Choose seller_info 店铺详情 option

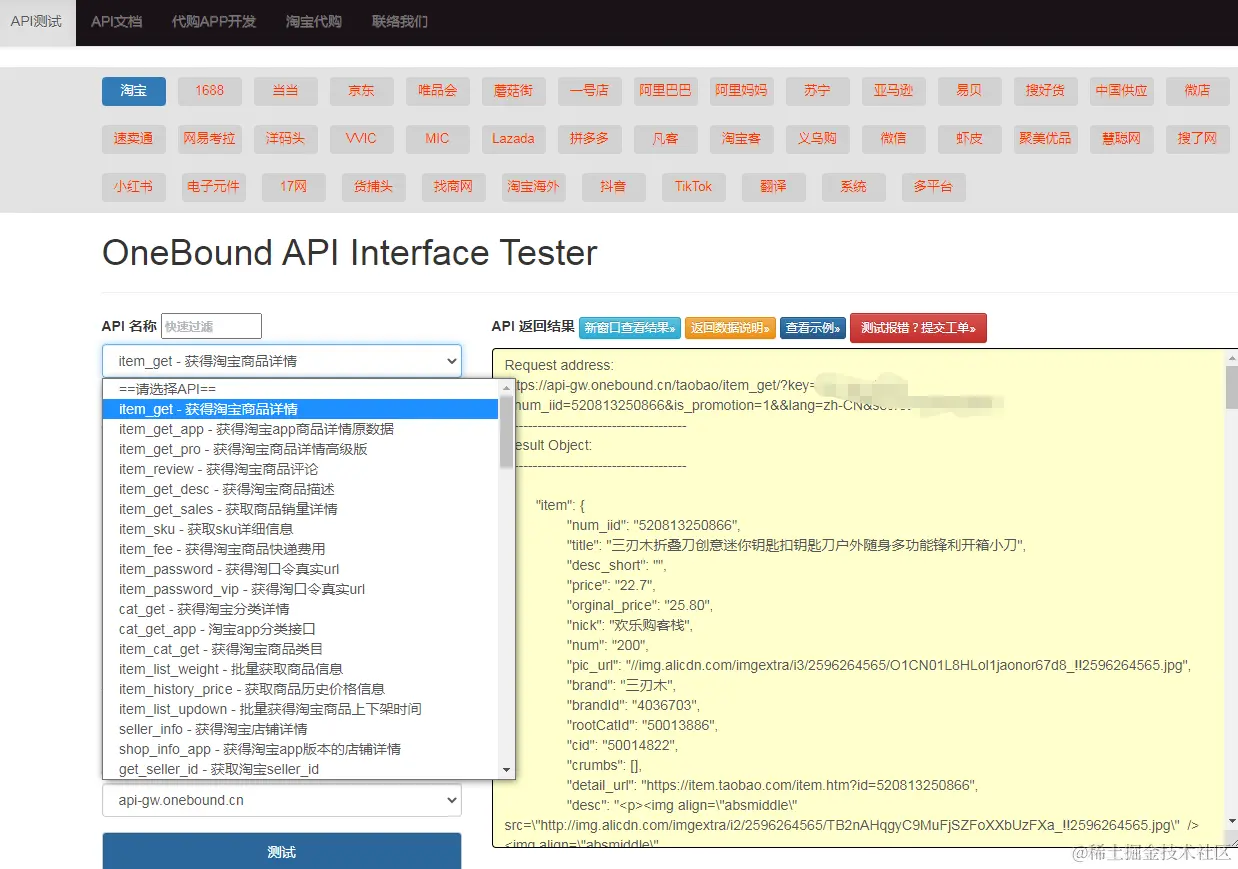[301, 729]
